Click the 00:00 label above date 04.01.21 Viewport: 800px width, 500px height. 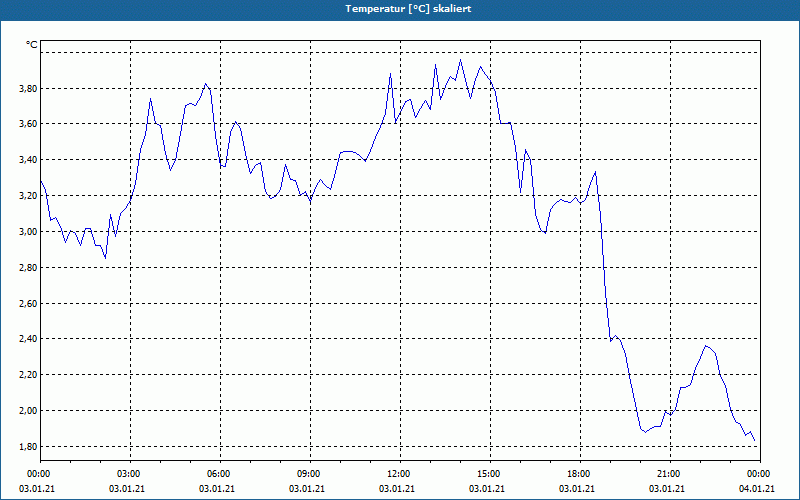coord(760,474)
